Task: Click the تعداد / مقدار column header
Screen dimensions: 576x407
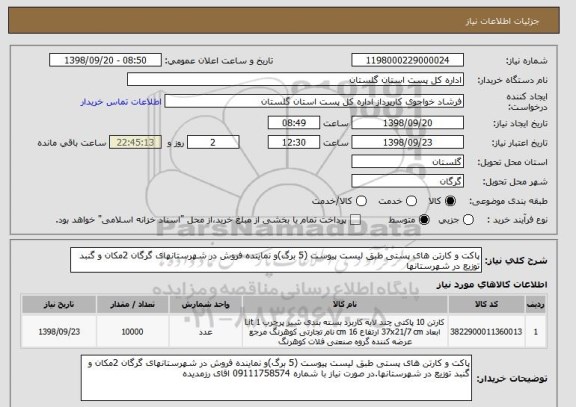Action: click(133, 305)
